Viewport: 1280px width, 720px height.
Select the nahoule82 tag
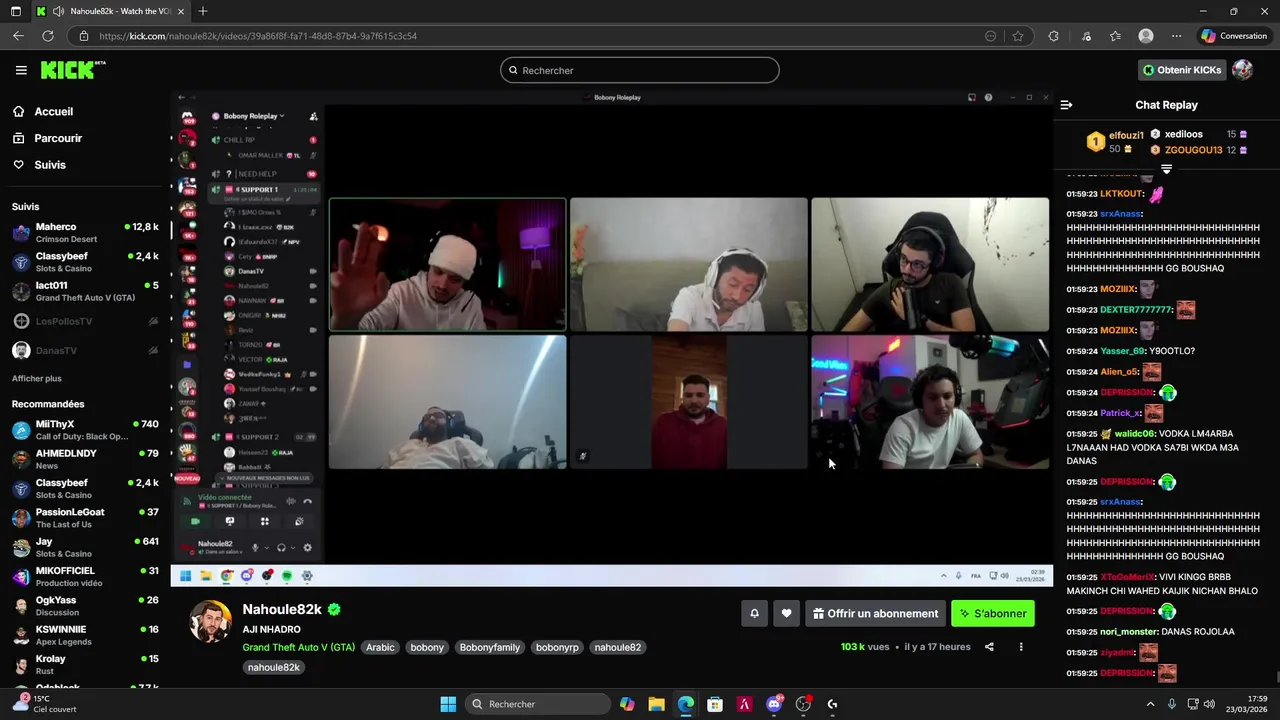(x=618, y=647)
